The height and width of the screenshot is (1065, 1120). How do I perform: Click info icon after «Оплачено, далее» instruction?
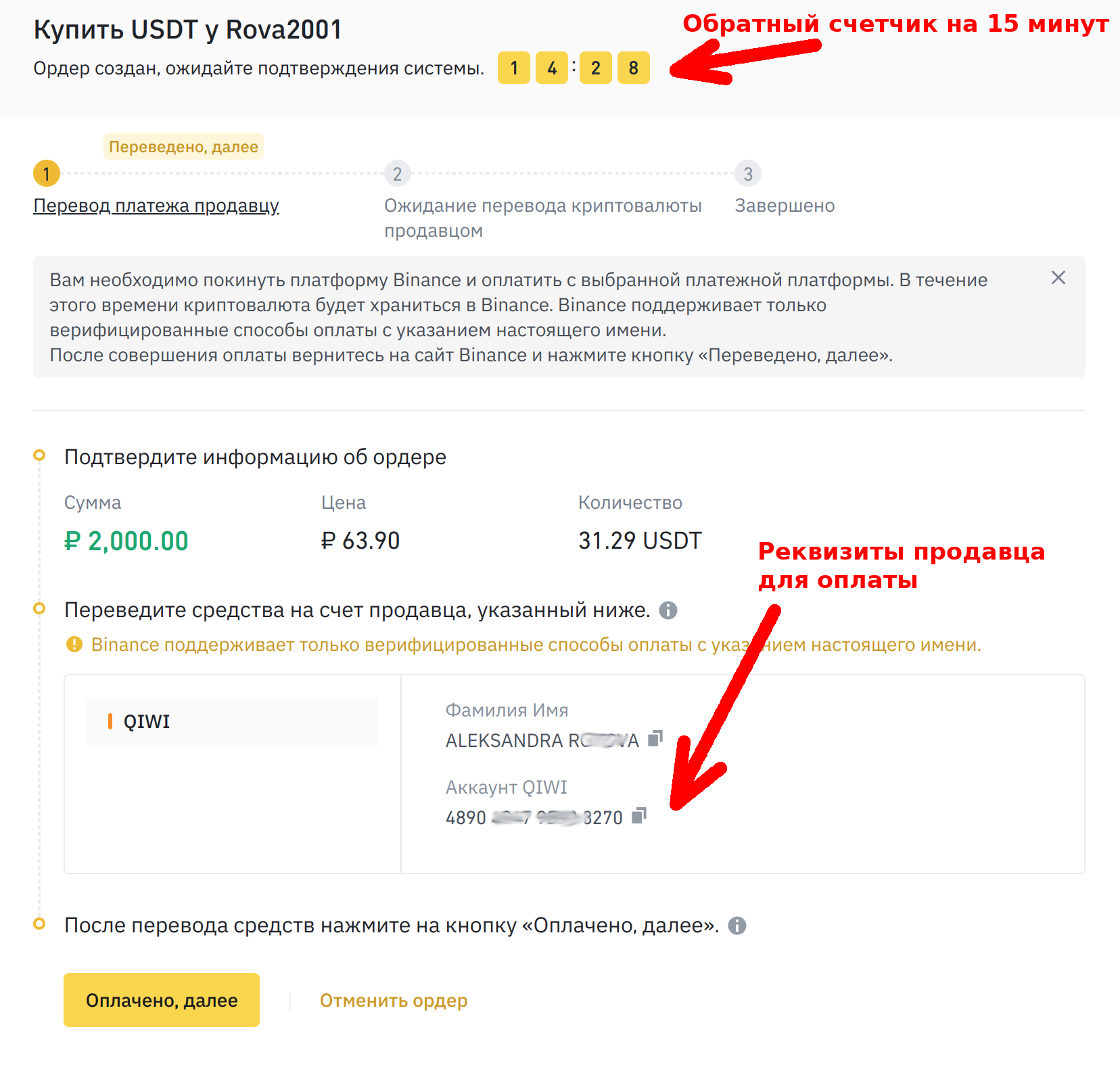click(x=737, y=926)
